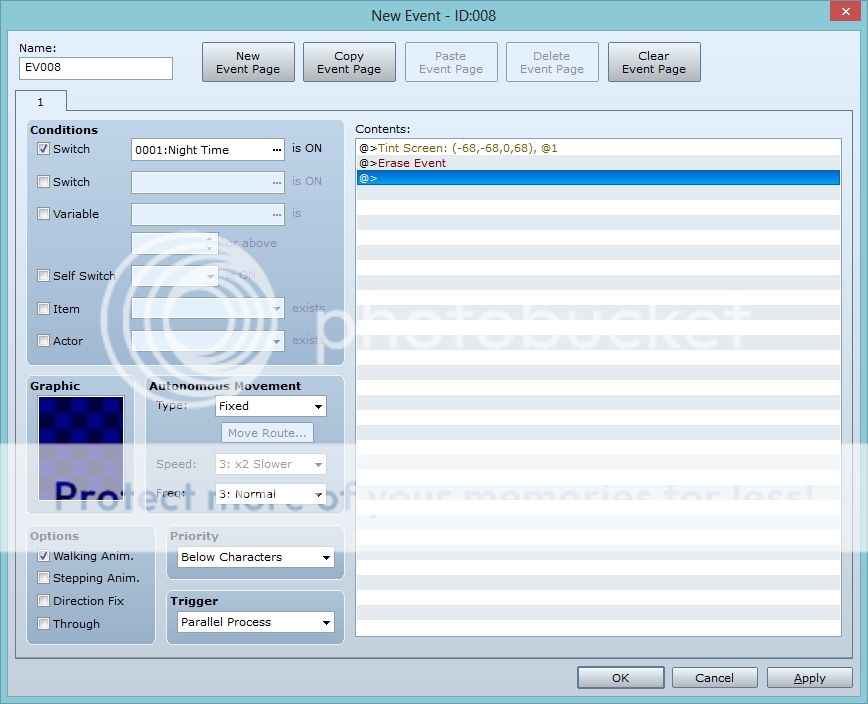
Task: Enable the Variable condition checkbox
Action: 43,213
